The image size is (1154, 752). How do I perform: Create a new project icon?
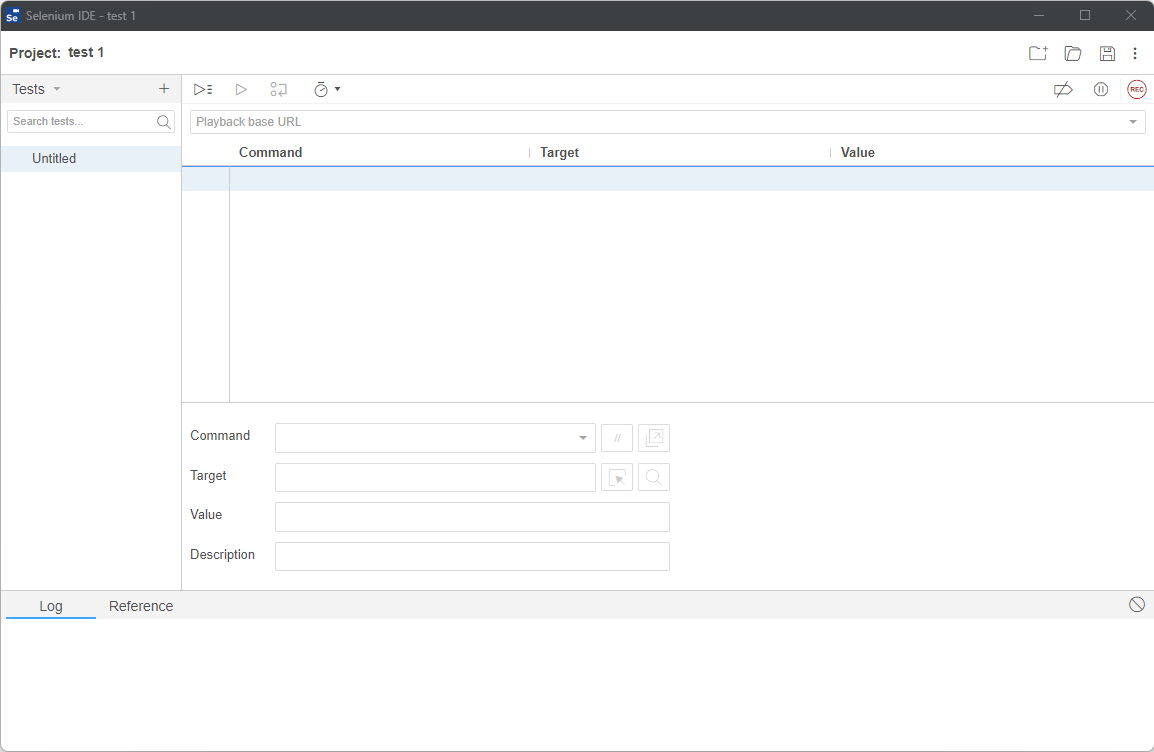1038,53
